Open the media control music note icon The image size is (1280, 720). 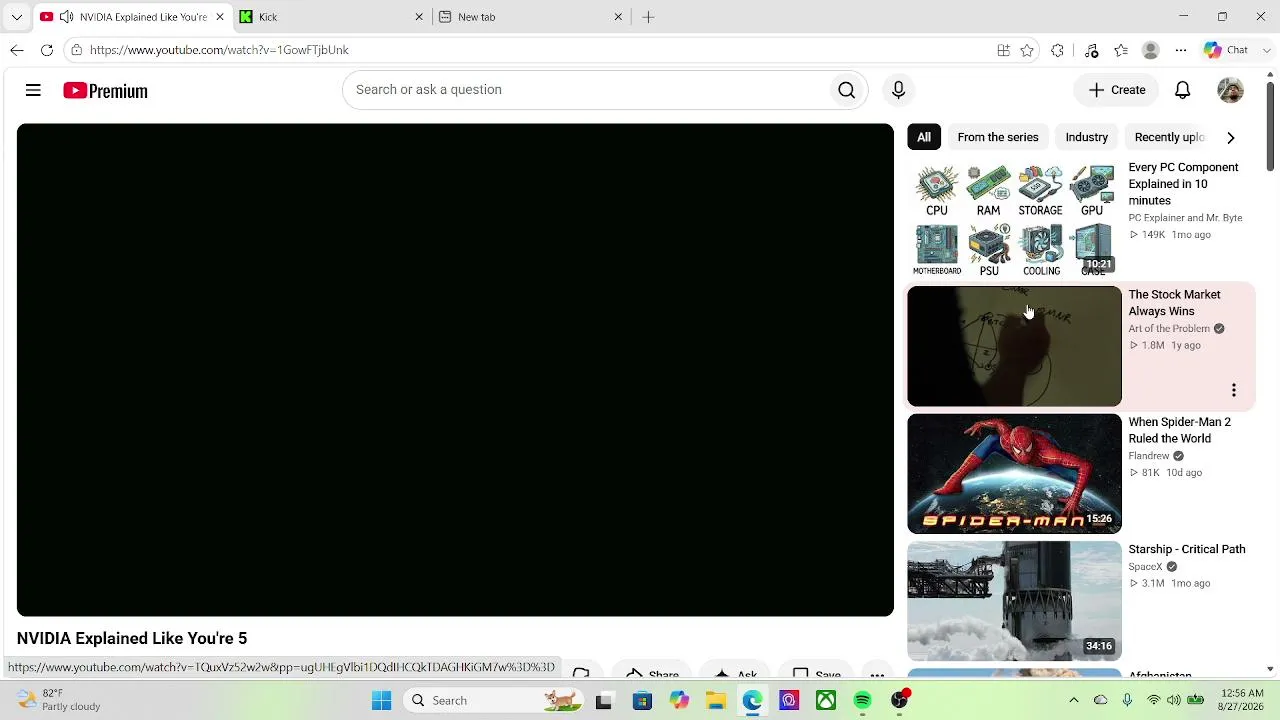[1091, 50]
